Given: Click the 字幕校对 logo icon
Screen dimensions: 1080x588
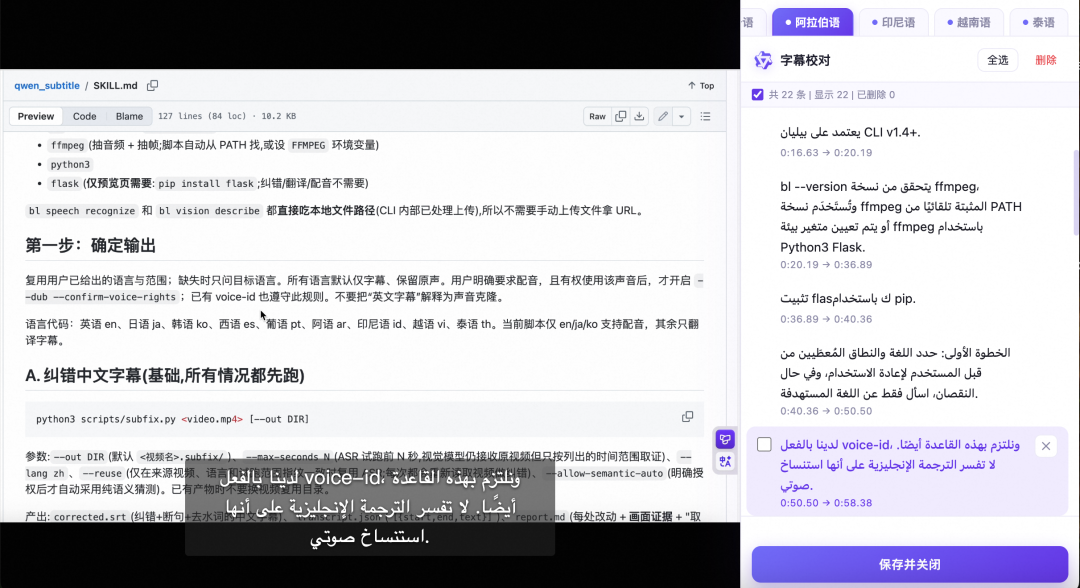Looking at the screenshot, I should click(763, 61).
